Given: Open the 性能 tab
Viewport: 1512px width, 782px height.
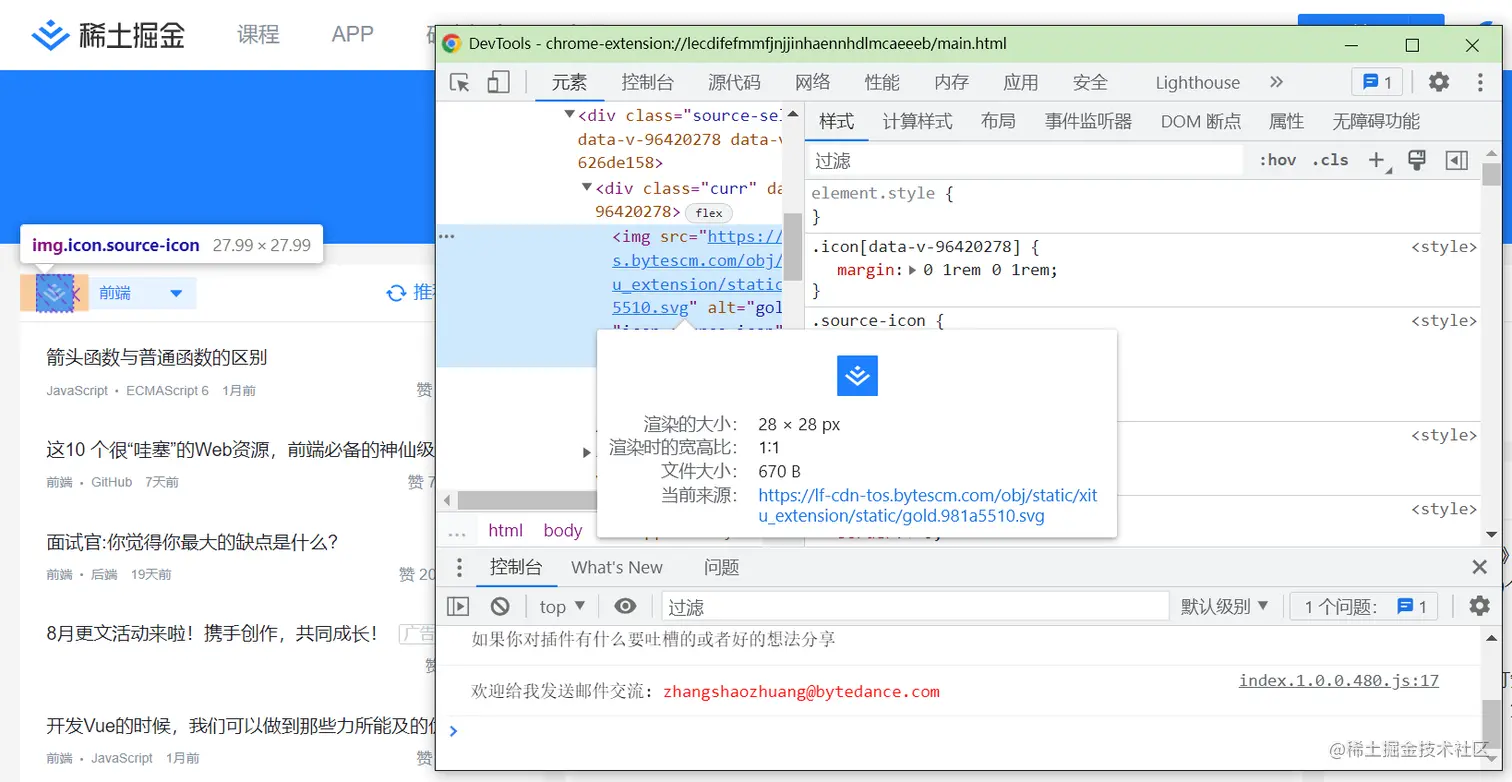Looking at the screenshot, I should click(x=882, y=83).
